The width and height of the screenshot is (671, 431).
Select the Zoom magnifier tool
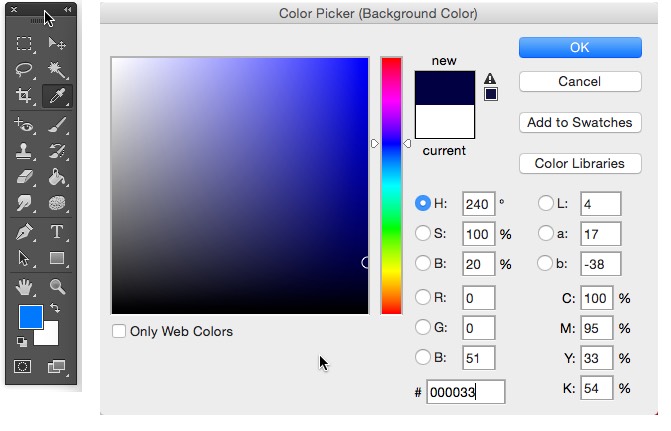[57, 288]
